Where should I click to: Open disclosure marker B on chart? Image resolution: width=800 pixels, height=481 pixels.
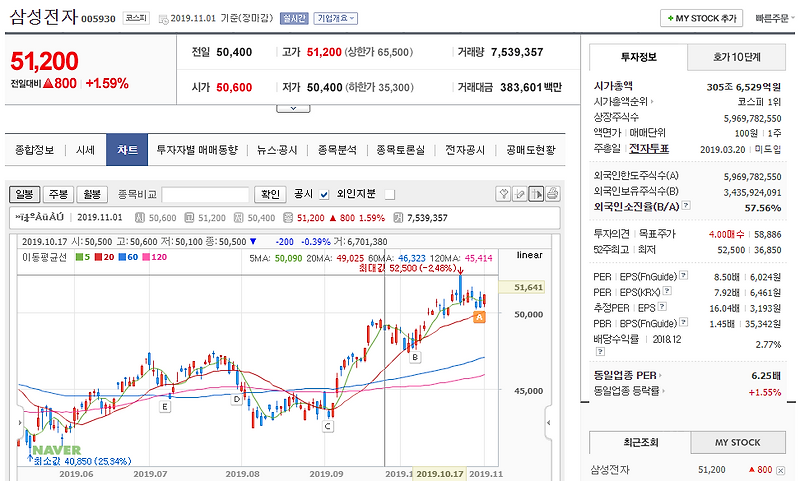pyautogui.click(x=415, y=357)
